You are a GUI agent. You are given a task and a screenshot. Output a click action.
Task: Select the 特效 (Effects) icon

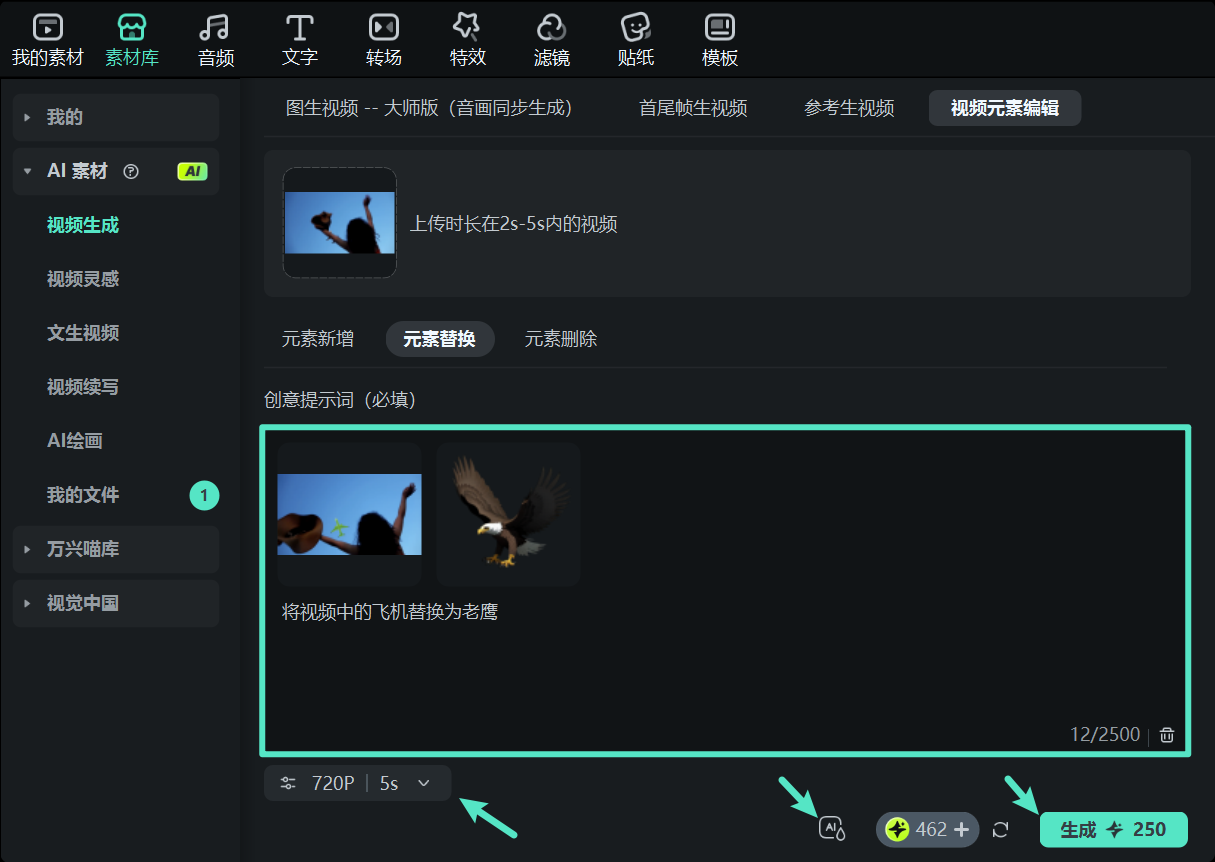coord(467,28)
